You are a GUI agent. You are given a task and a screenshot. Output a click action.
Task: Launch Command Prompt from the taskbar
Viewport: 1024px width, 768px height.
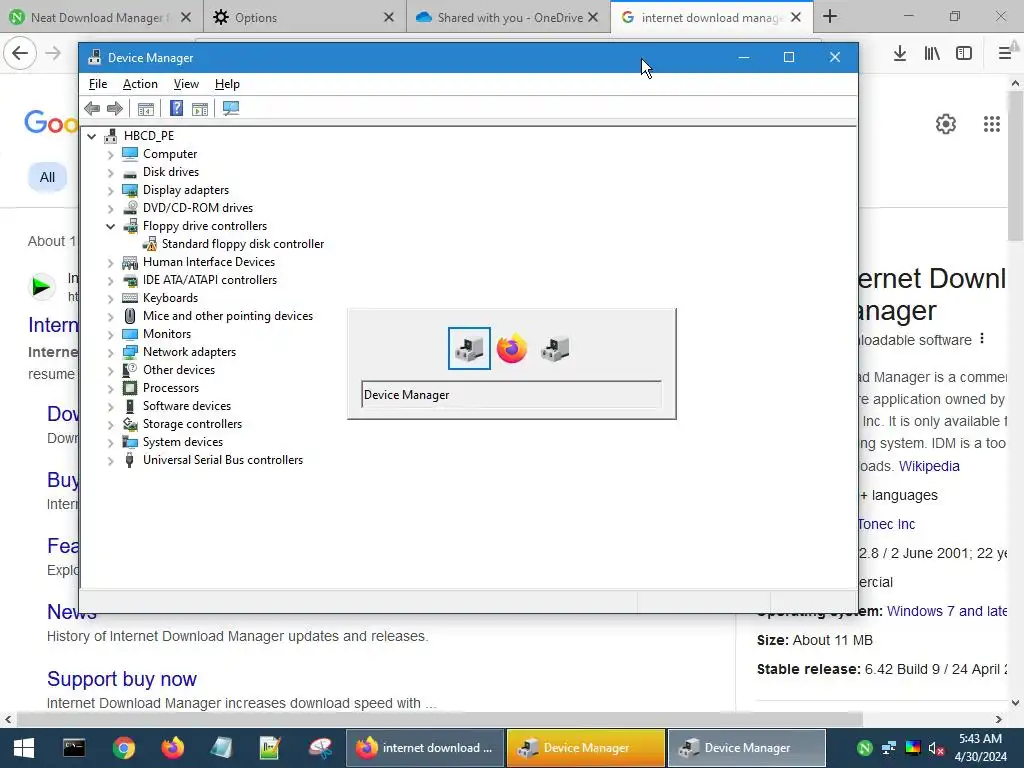point(74,748)
